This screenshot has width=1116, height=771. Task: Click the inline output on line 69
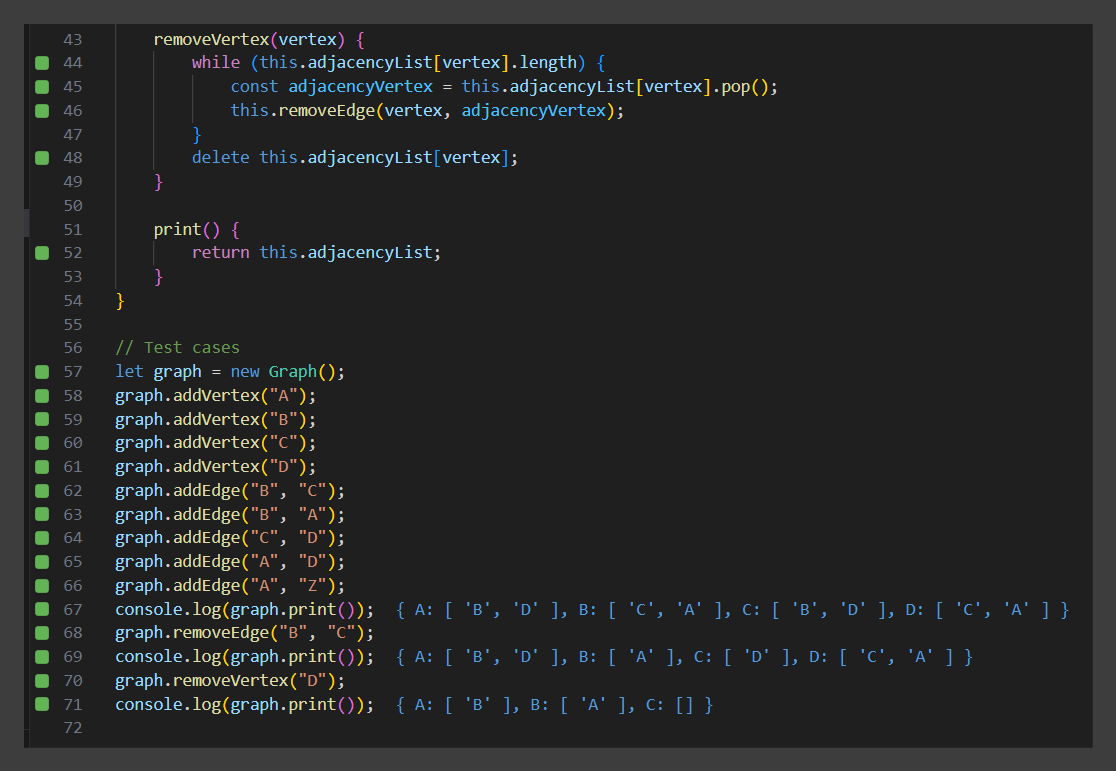click(684, 656)
